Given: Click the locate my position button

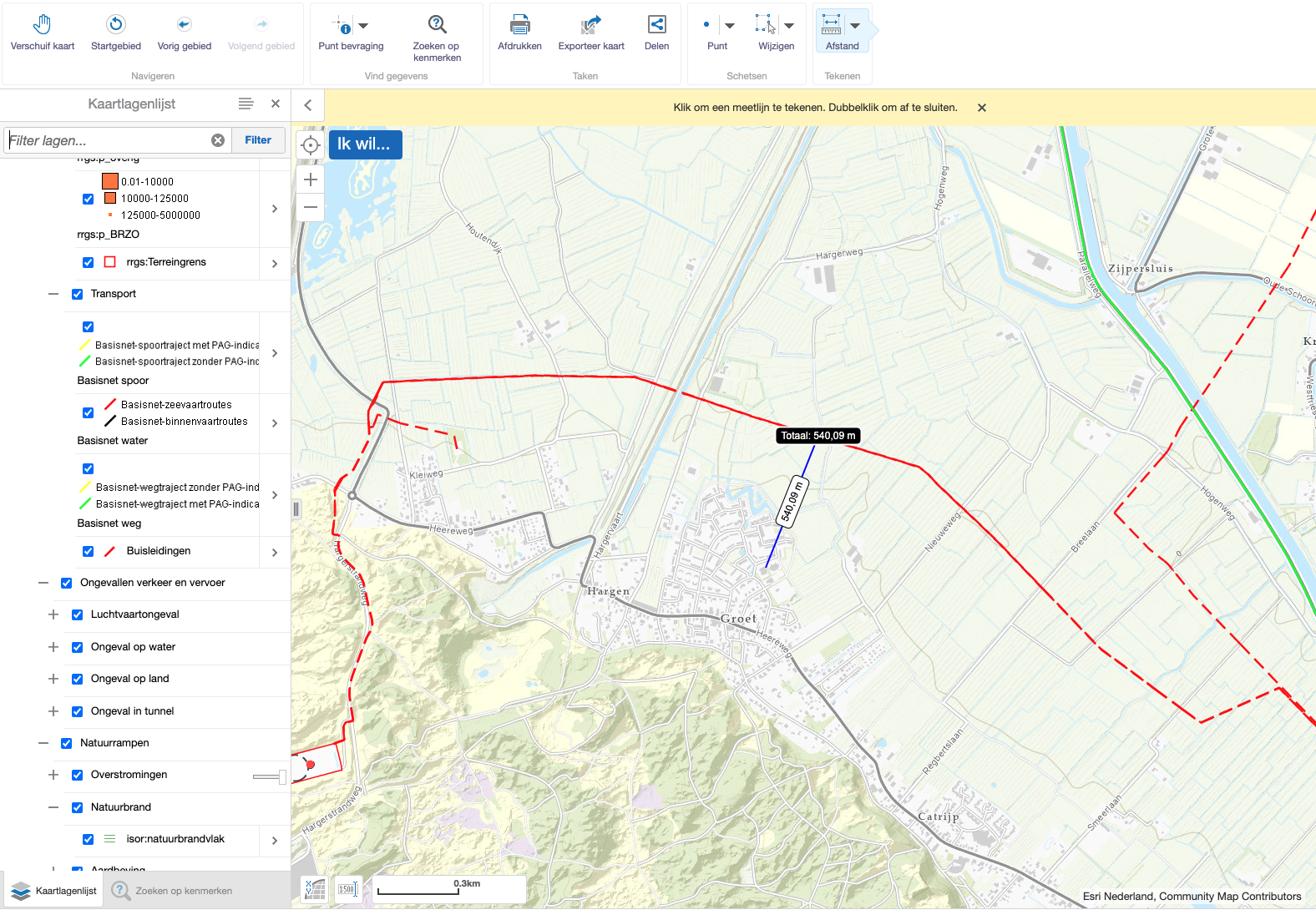Looking at the screenshot, I should pyautogui.click(x=311, y=145).
